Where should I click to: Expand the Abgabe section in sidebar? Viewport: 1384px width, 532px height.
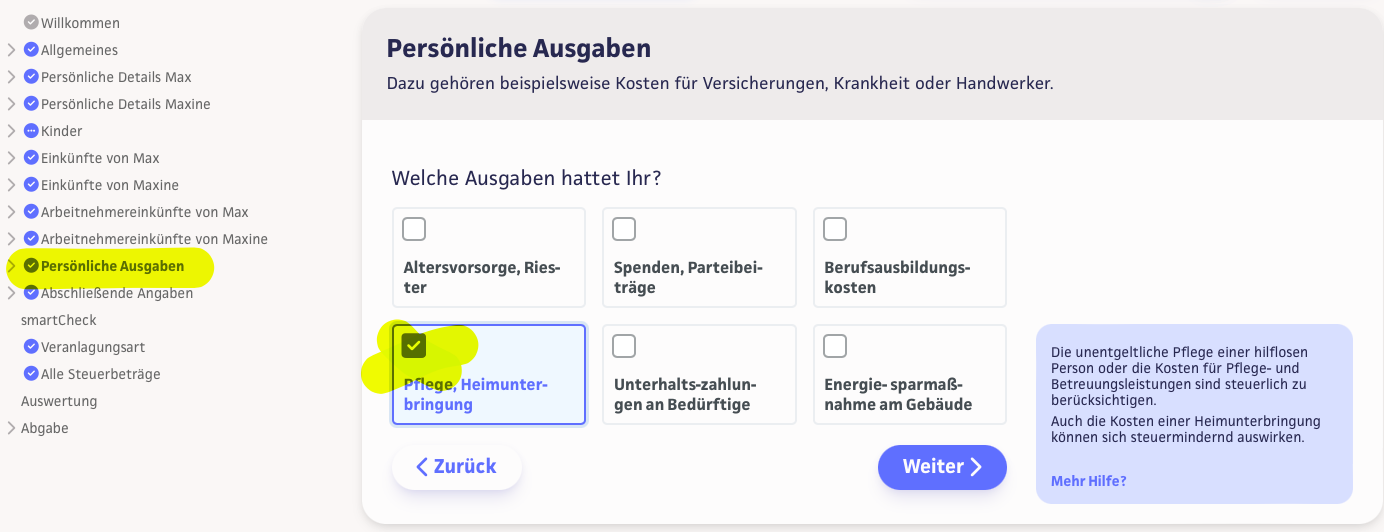(x=11, y=428)
